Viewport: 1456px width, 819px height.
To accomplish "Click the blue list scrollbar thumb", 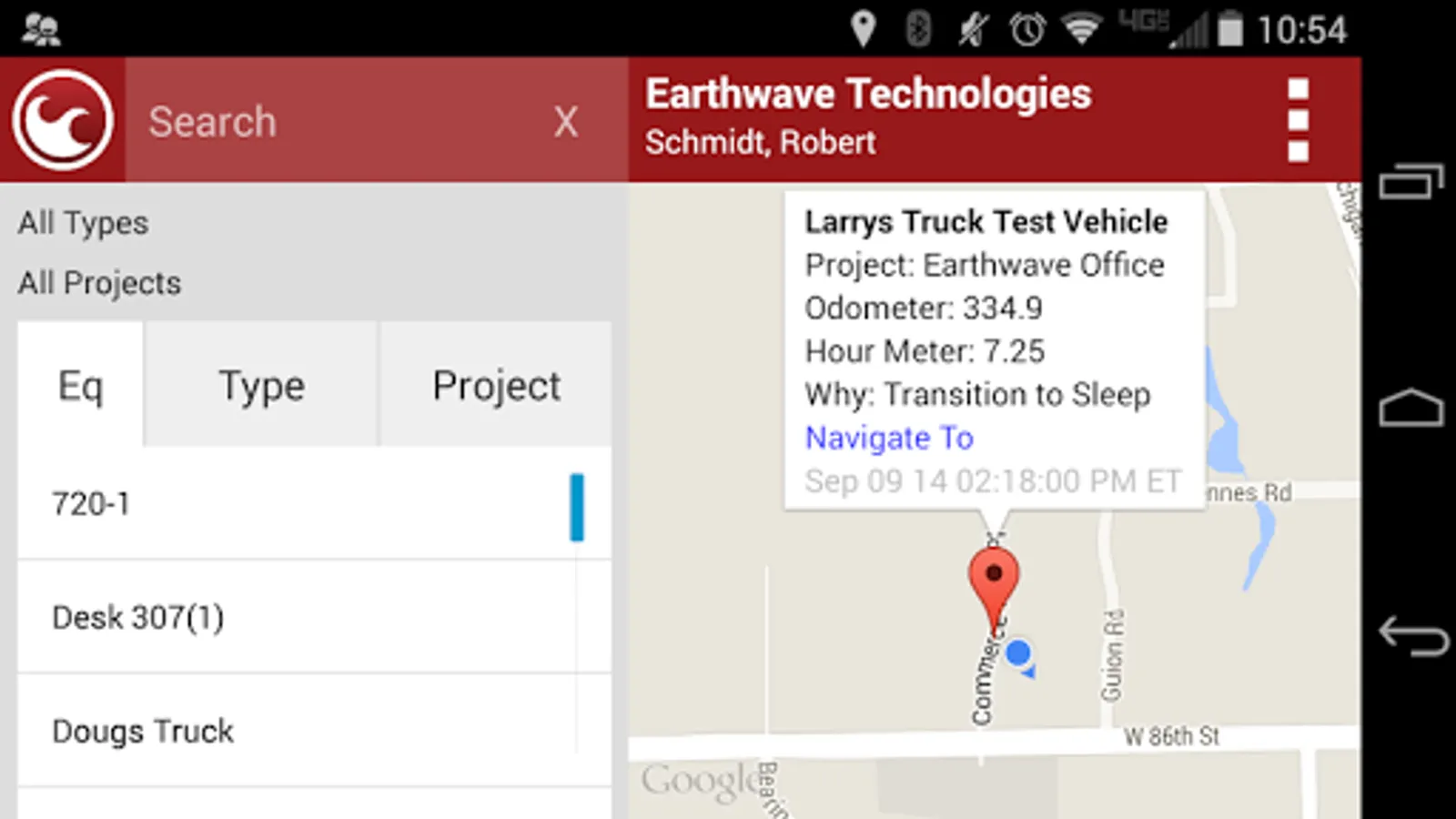I will coord(577,507).
